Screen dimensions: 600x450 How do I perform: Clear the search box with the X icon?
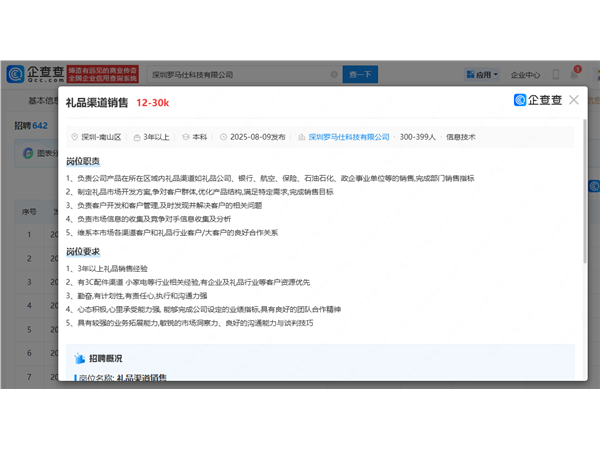333,74
